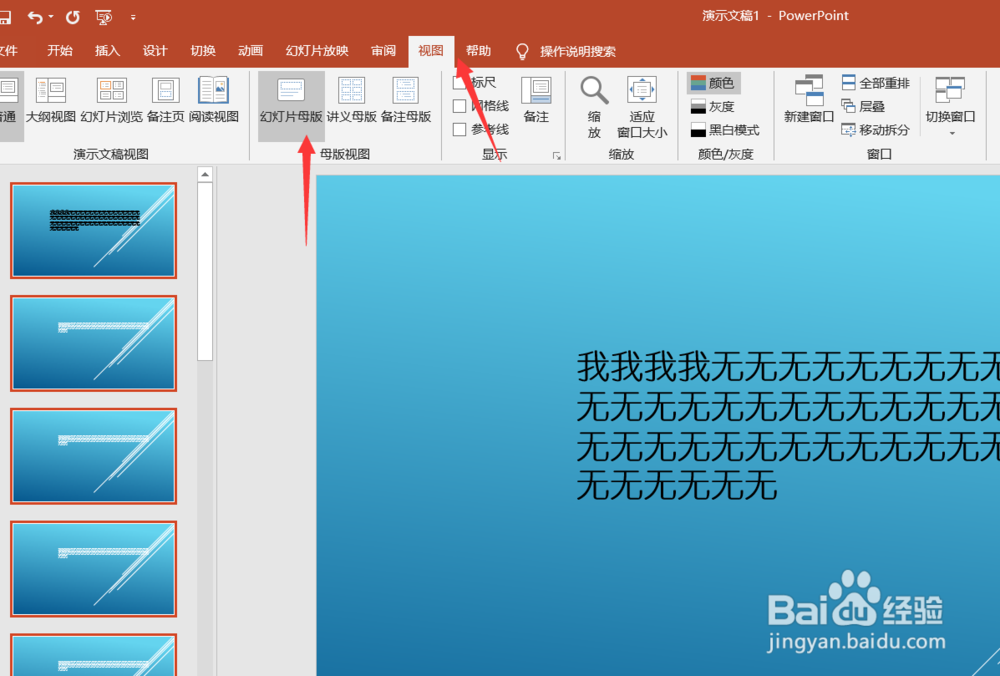Click the slide text starting with 我我我我

(x=788, y=425)
